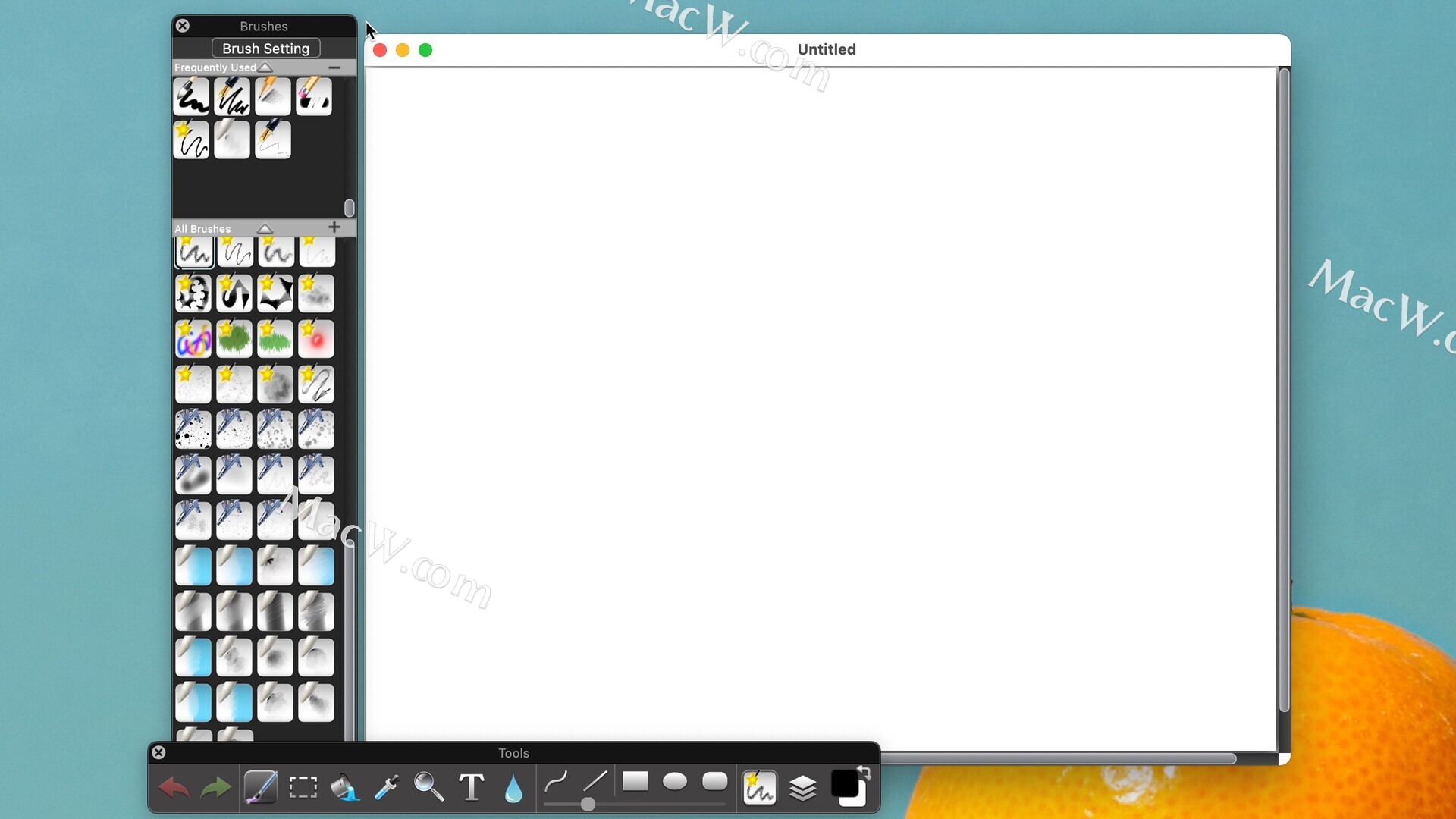Open Brush Setting
Screen dimensions: 1456x819
[265, 49]
